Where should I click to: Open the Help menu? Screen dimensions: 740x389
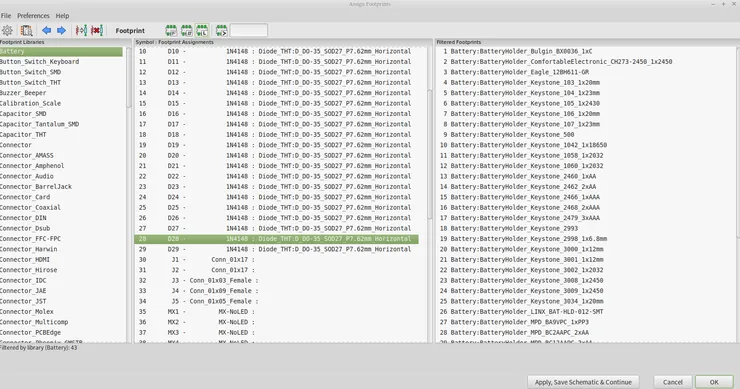62,16
